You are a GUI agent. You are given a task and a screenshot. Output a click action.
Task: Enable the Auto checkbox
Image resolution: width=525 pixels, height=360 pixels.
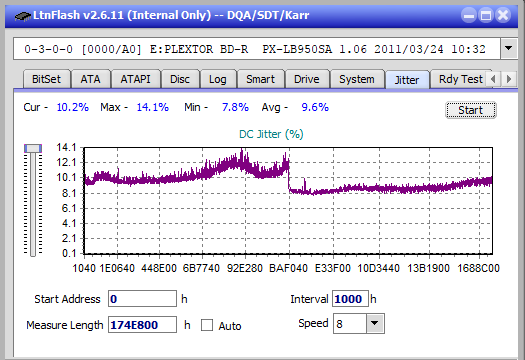click(207, 325)
